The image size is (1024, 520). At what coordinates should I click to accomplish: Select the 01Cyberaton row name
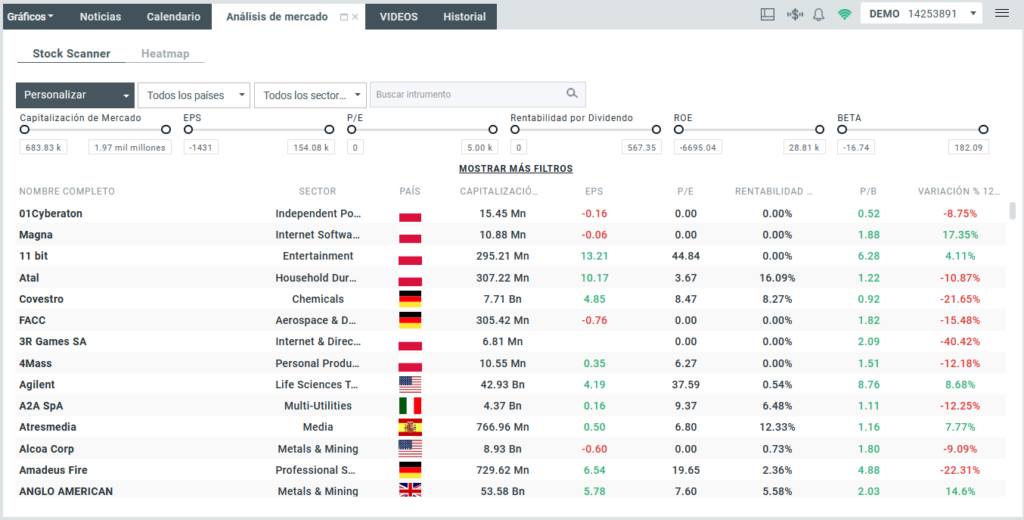(51, 214)
